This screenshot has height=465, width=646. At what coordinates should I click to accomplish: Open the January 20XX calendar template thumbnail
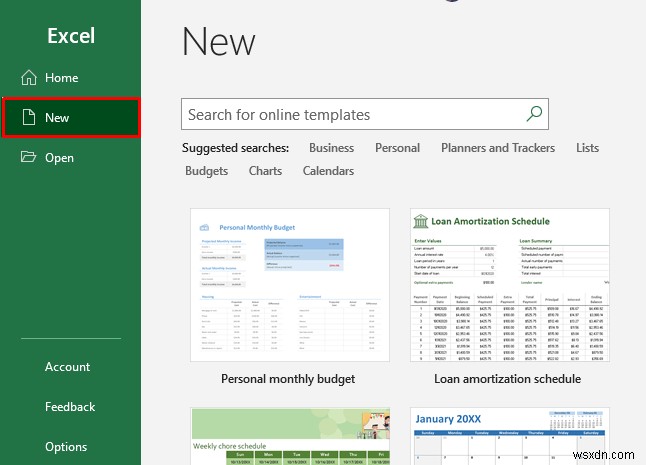510,437
